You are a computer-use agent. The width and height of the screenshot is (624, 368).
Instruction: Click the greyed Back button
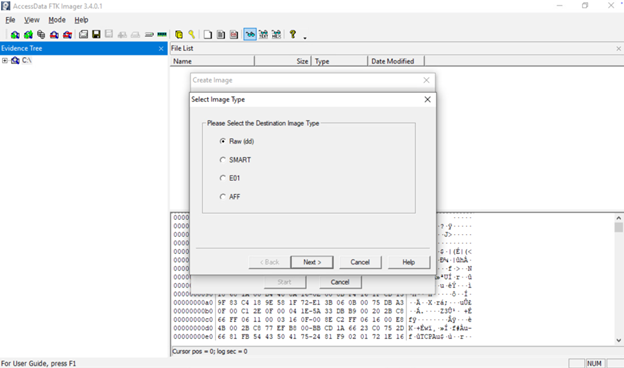click(x=269, y=262)
